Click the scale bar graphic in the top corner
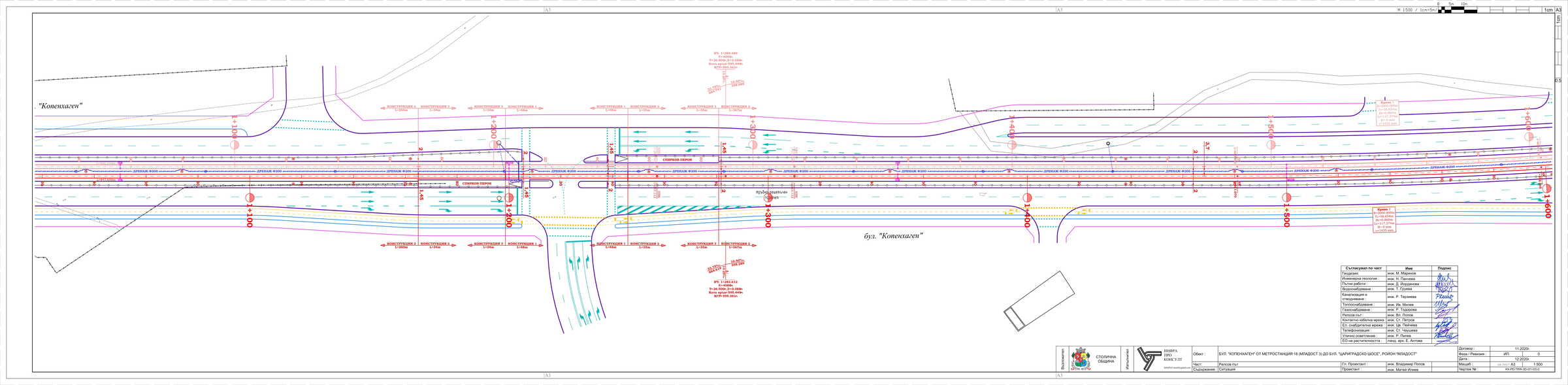 point(1458,10)
